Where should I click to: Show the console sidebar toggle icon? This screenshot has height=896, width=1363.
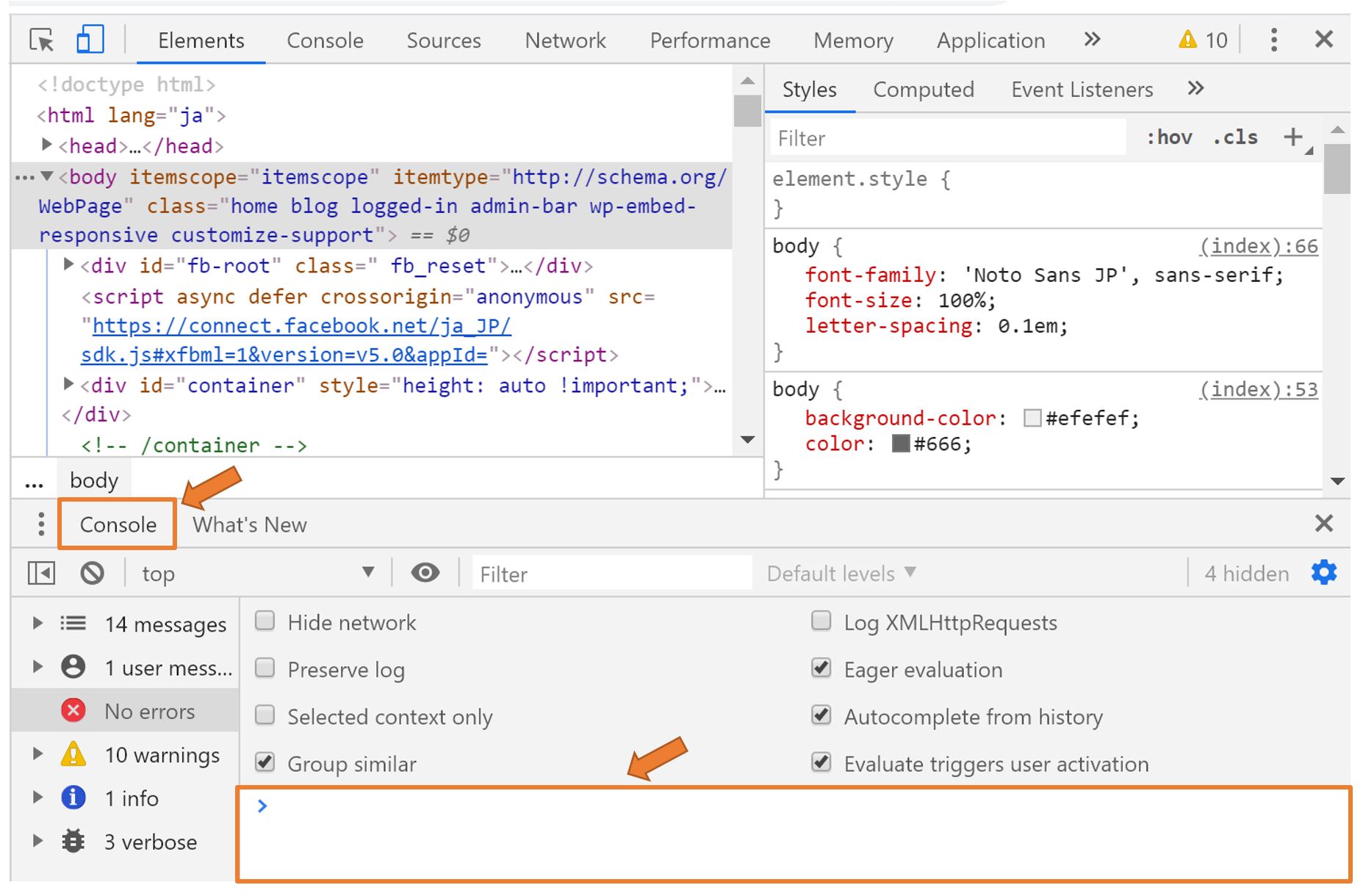[x=41, y=573]
